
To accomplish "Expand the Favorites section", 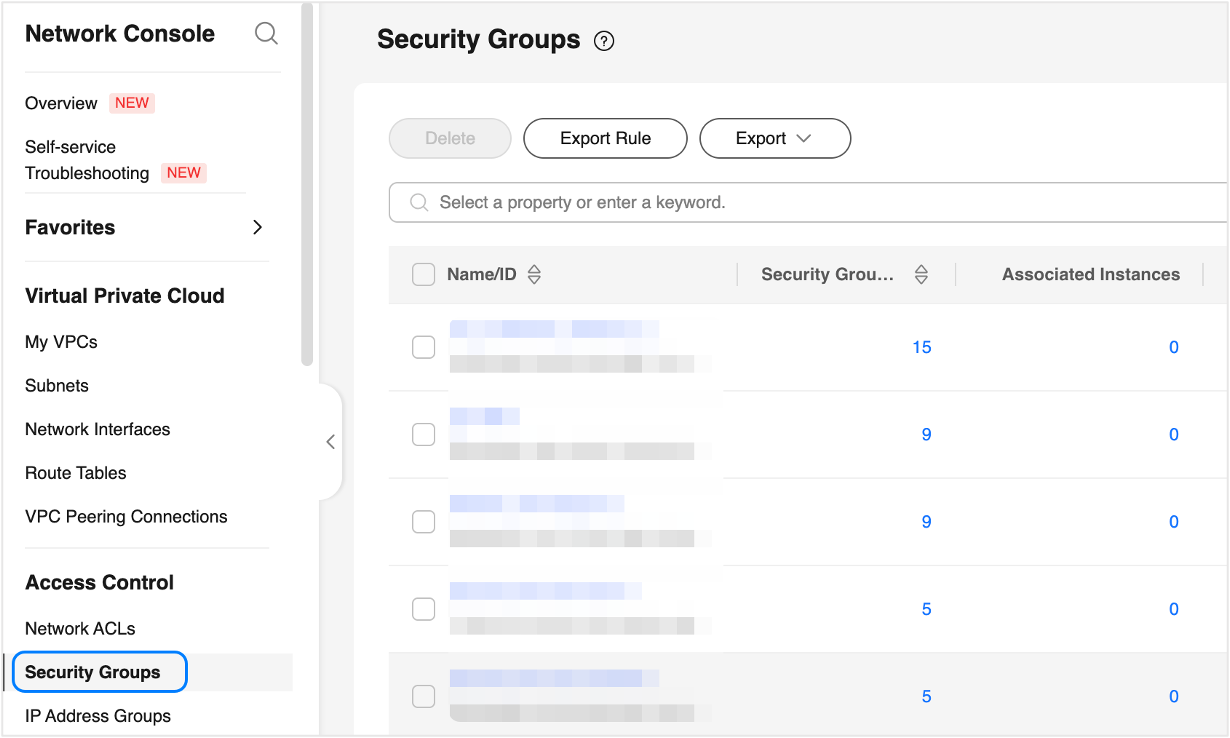I will click(257, 227).
